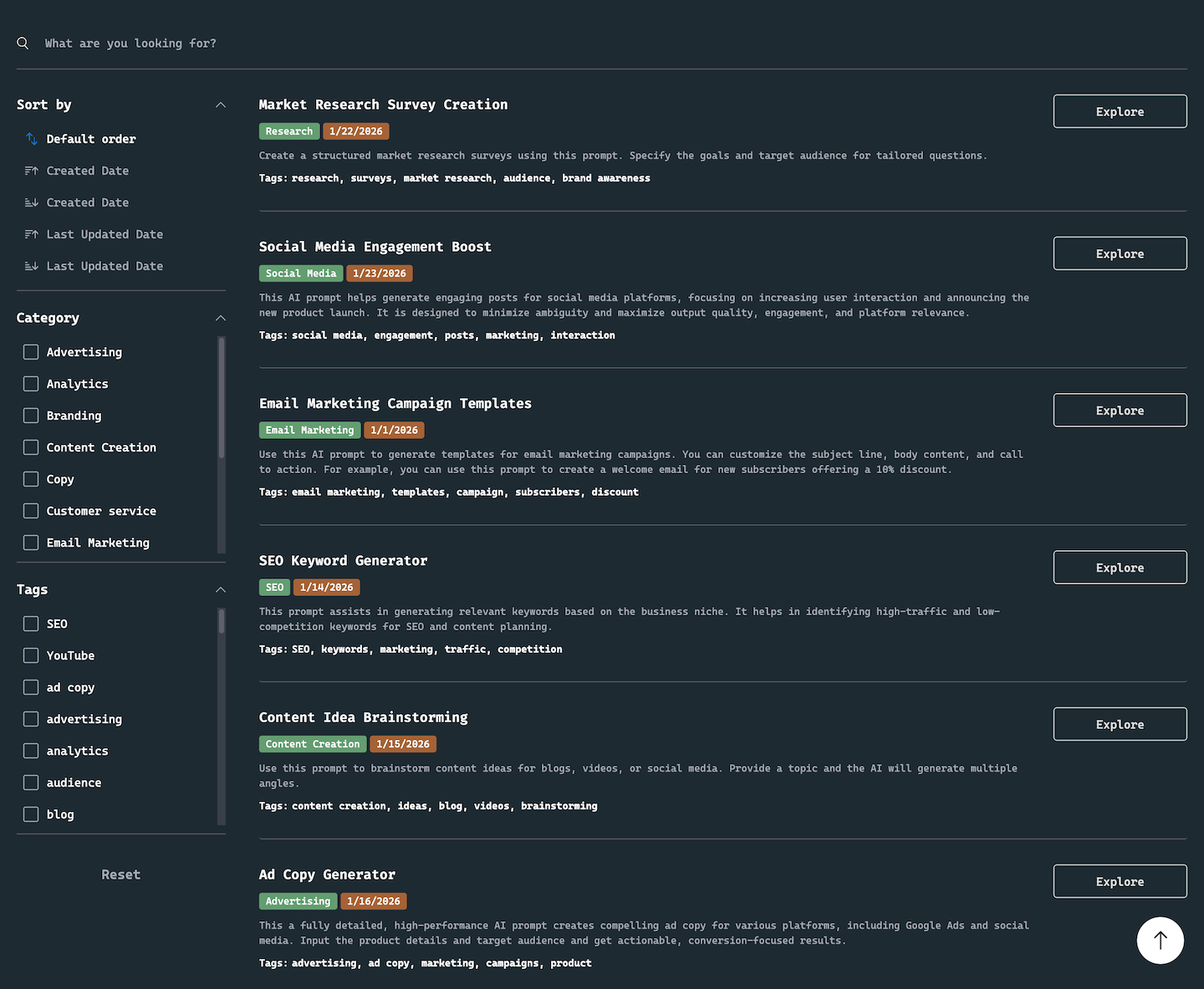This screenshot has width=1204, height=989.
Task: Open the Social Media Engagement Boost title
Action: (375, 247)
